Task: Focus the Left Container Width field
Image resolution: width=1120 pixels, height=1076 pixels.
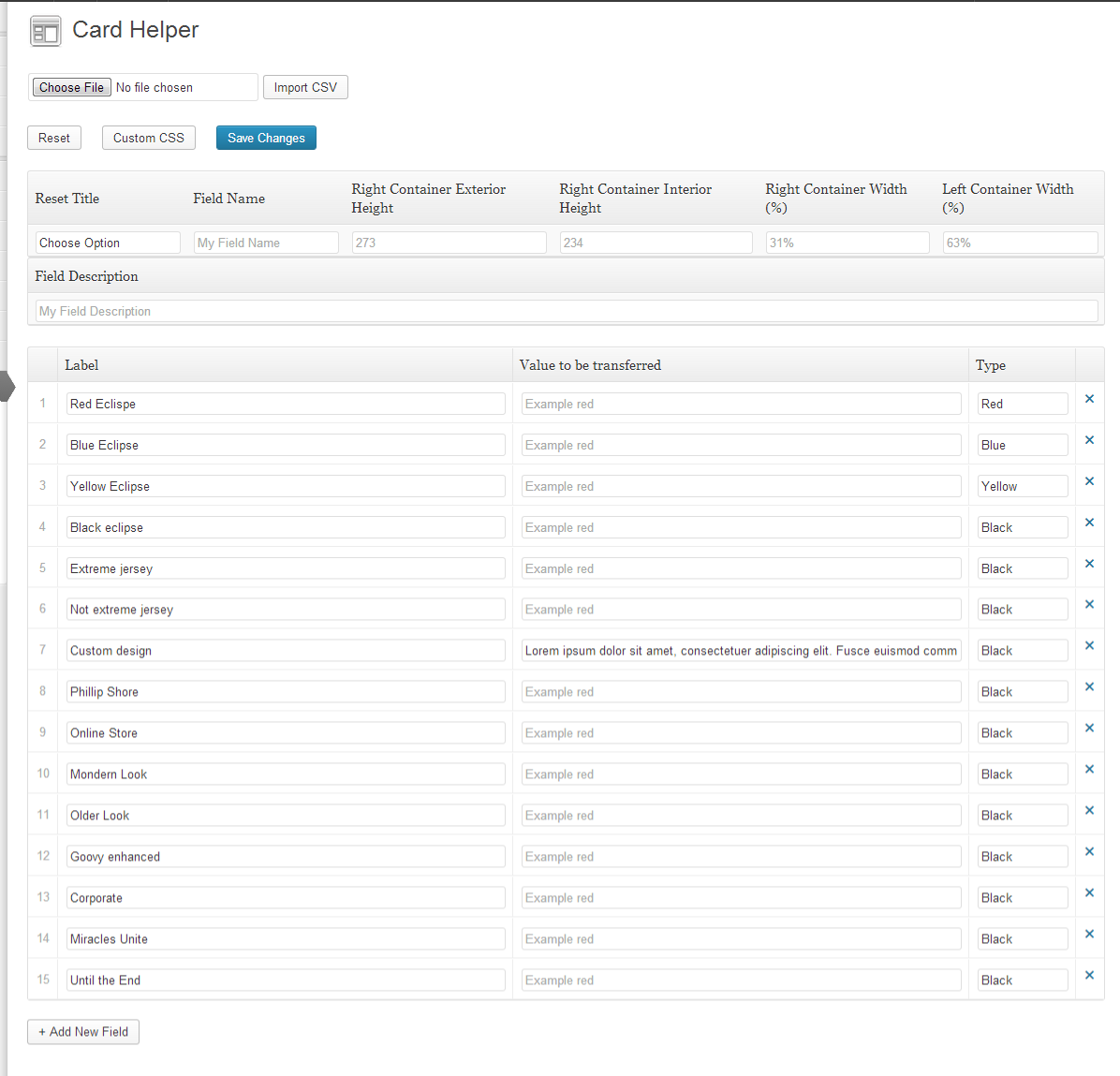Action: coord(1021,243)
